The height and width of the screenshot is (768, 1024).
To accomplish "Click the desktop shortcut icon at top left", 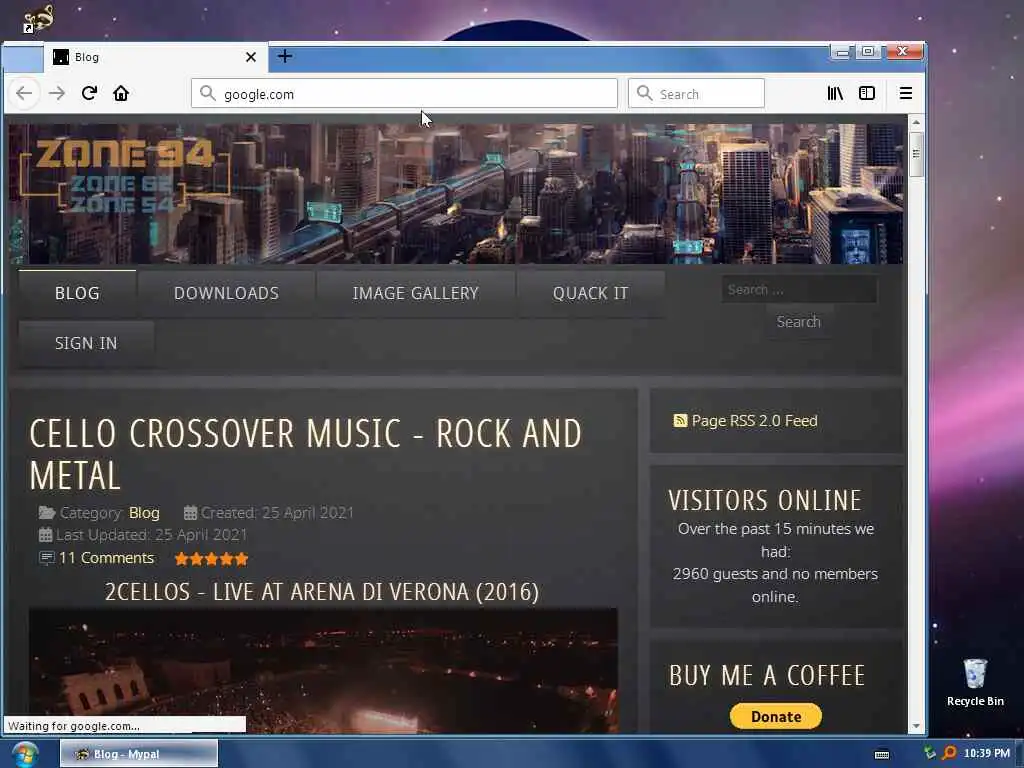I will pos(38,19).
